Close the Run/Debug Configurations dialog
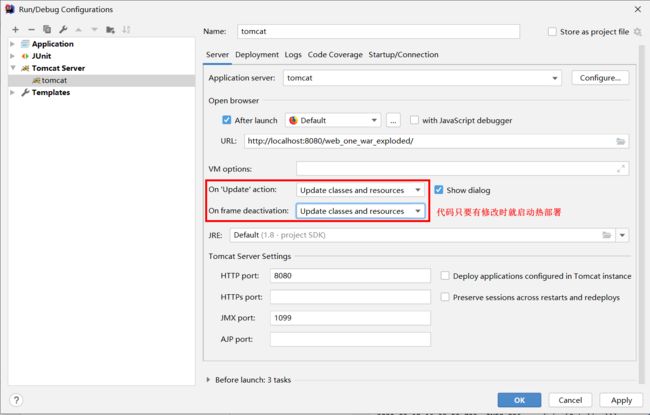Screen dimensions: 650x415 pyautogui.click(x=638, y=9)
